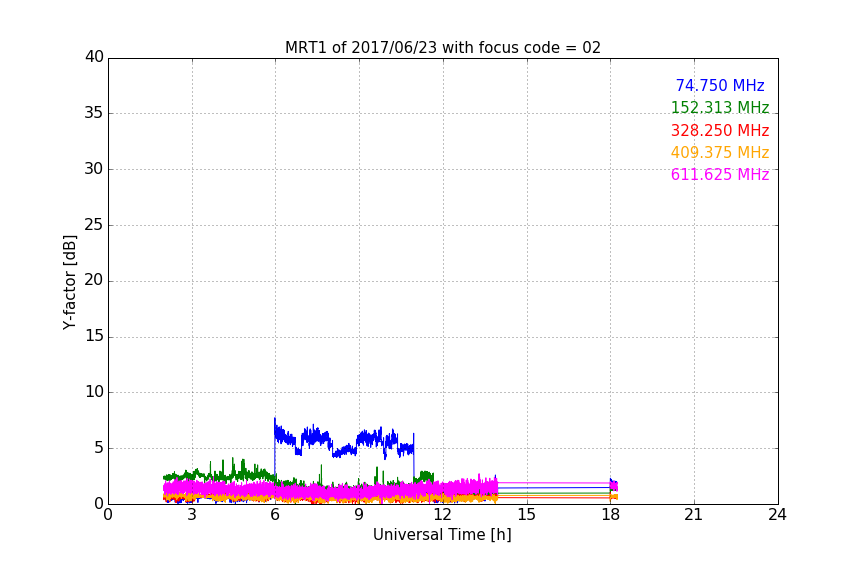This screenshot has height=576, width=864.
Task: Select the '611.625 MHz' legend label
Action: pyautogui.click(x=720, y=174)
